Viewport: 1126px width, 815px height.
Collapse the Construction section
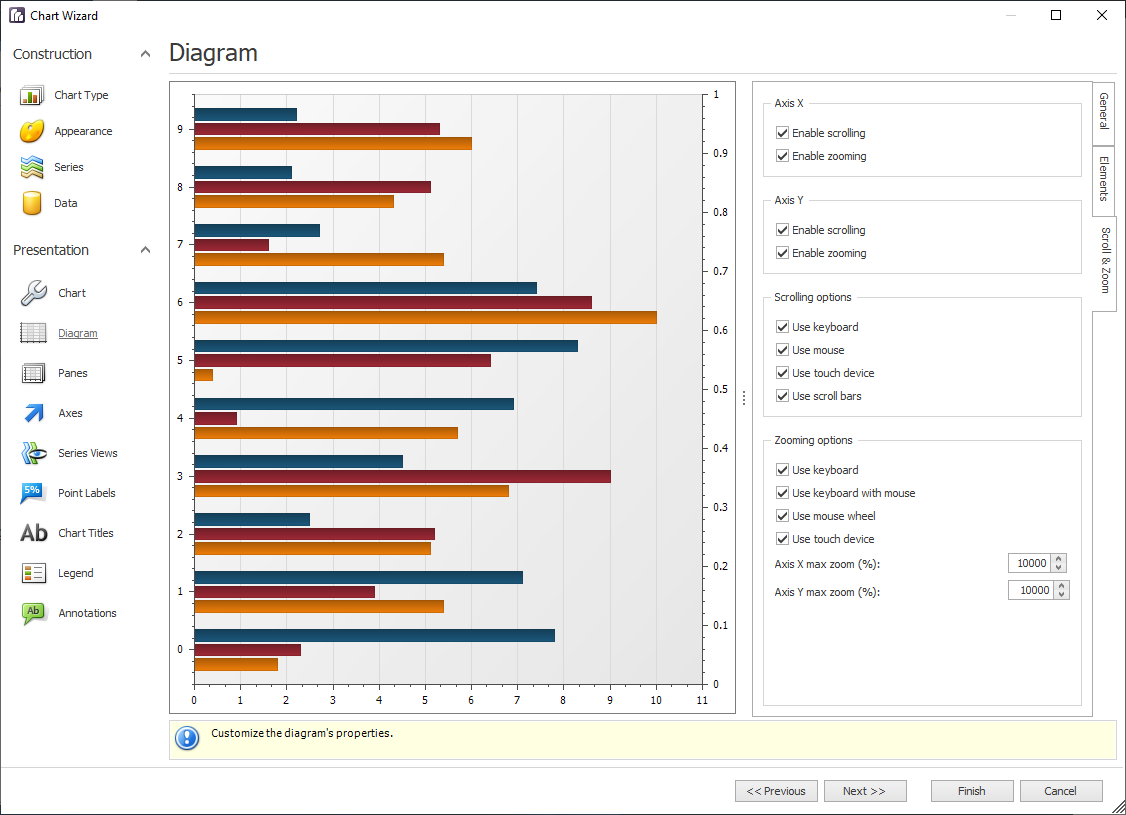145,53
